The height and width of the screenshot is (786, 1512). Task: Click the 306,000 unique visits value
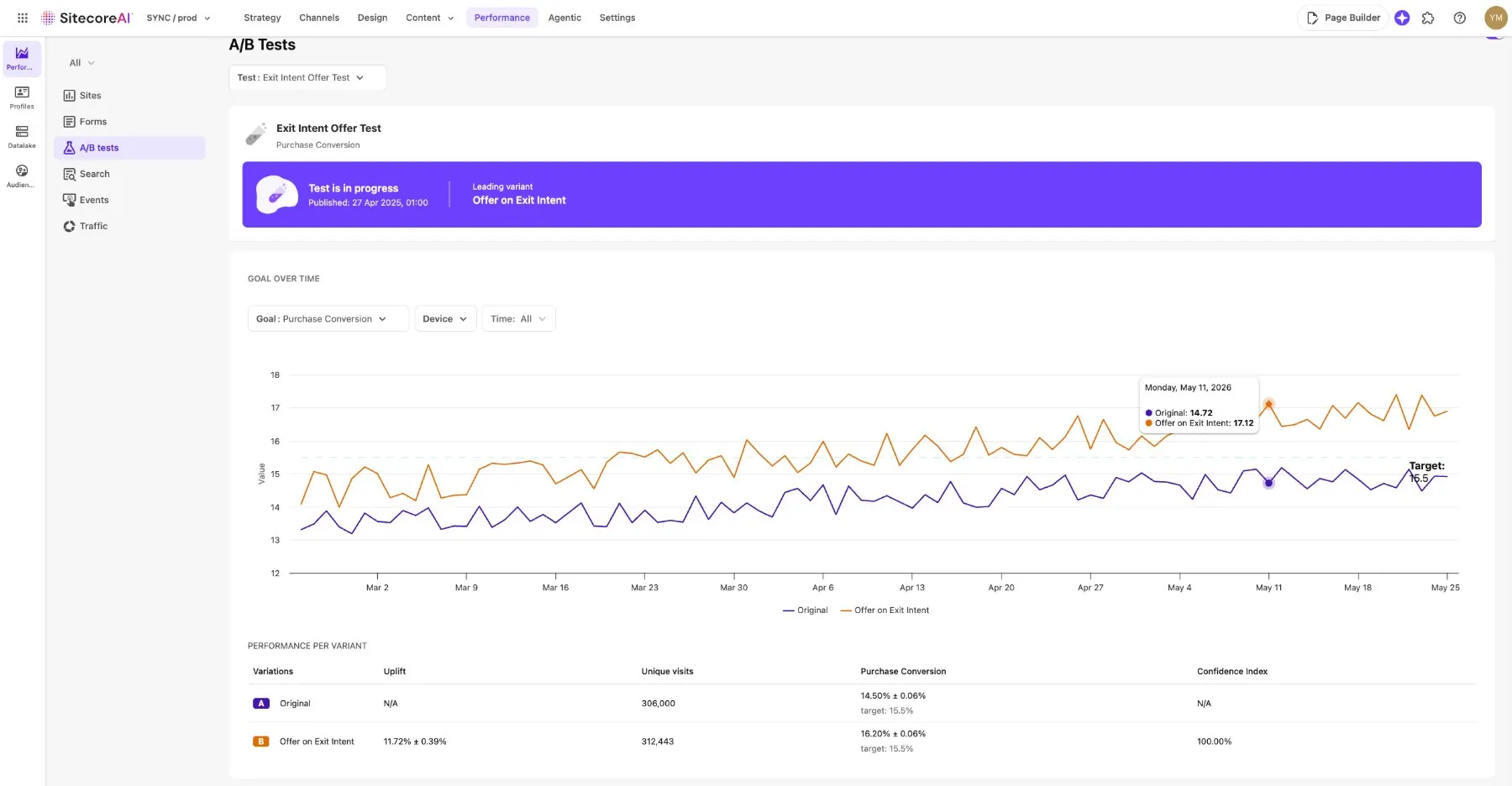coord(659,704)
